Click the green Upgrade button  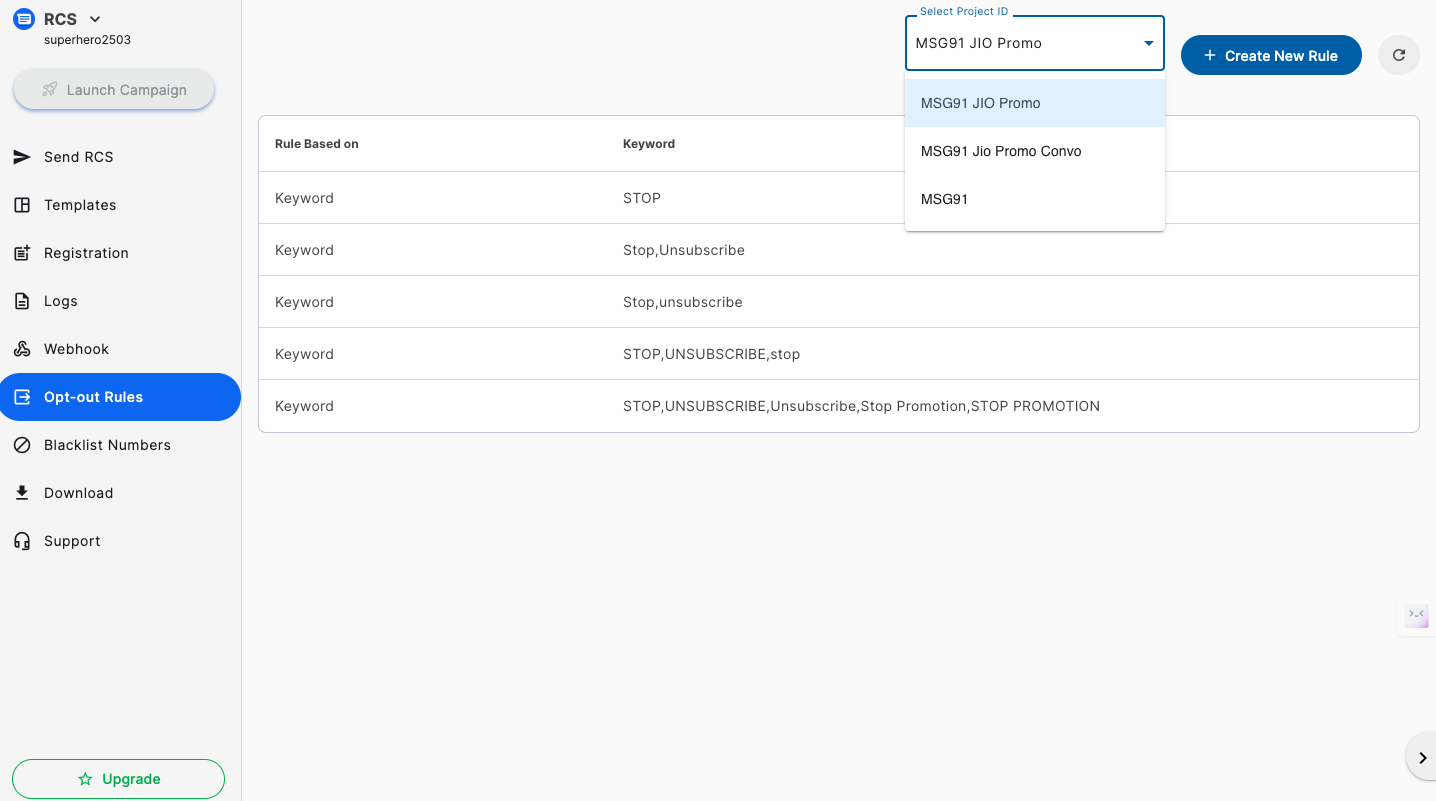click(118, 779)
